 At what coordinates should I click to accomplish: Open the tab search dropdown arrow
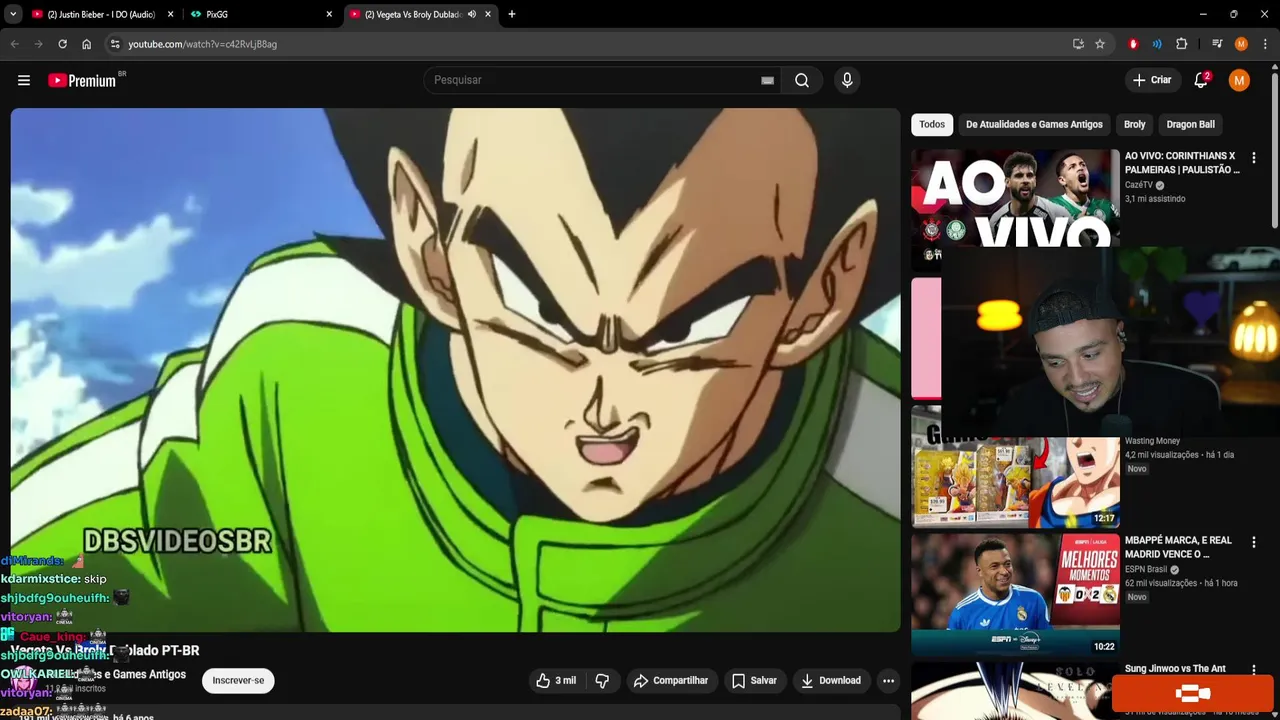(13, 14)
